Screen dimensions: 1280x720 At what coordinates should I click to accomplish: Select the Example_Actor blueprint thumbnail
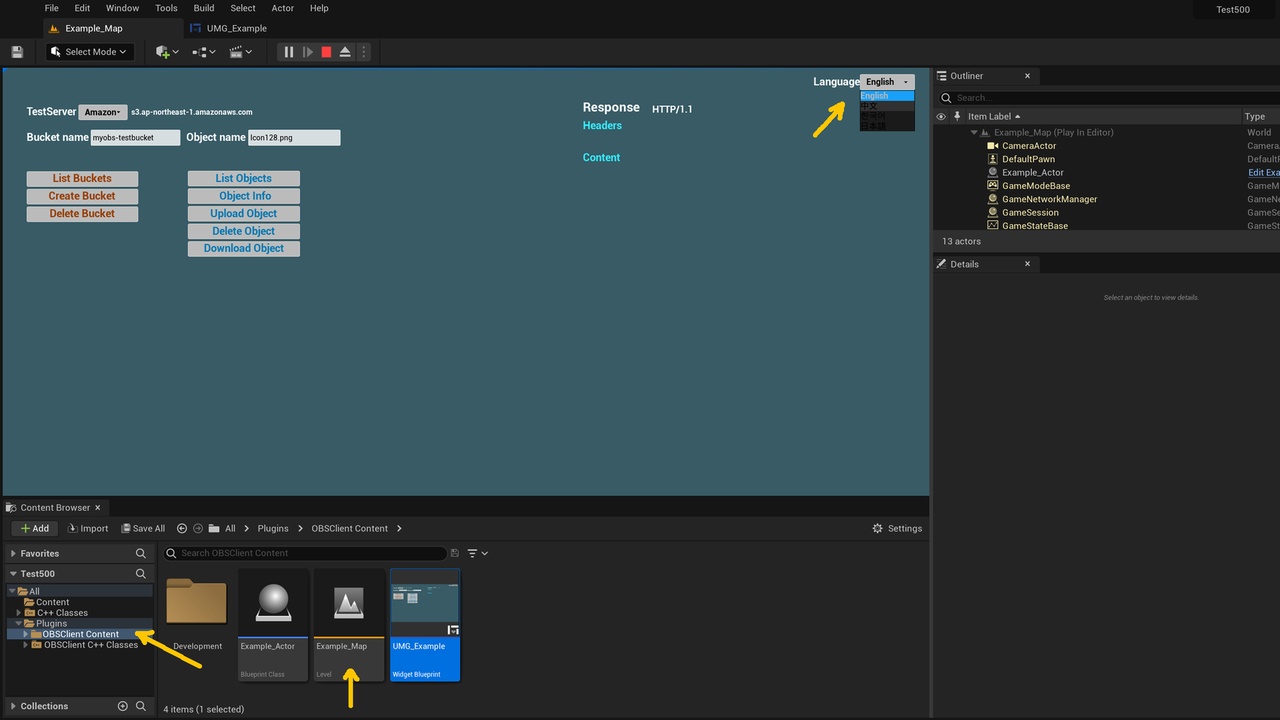273,625
